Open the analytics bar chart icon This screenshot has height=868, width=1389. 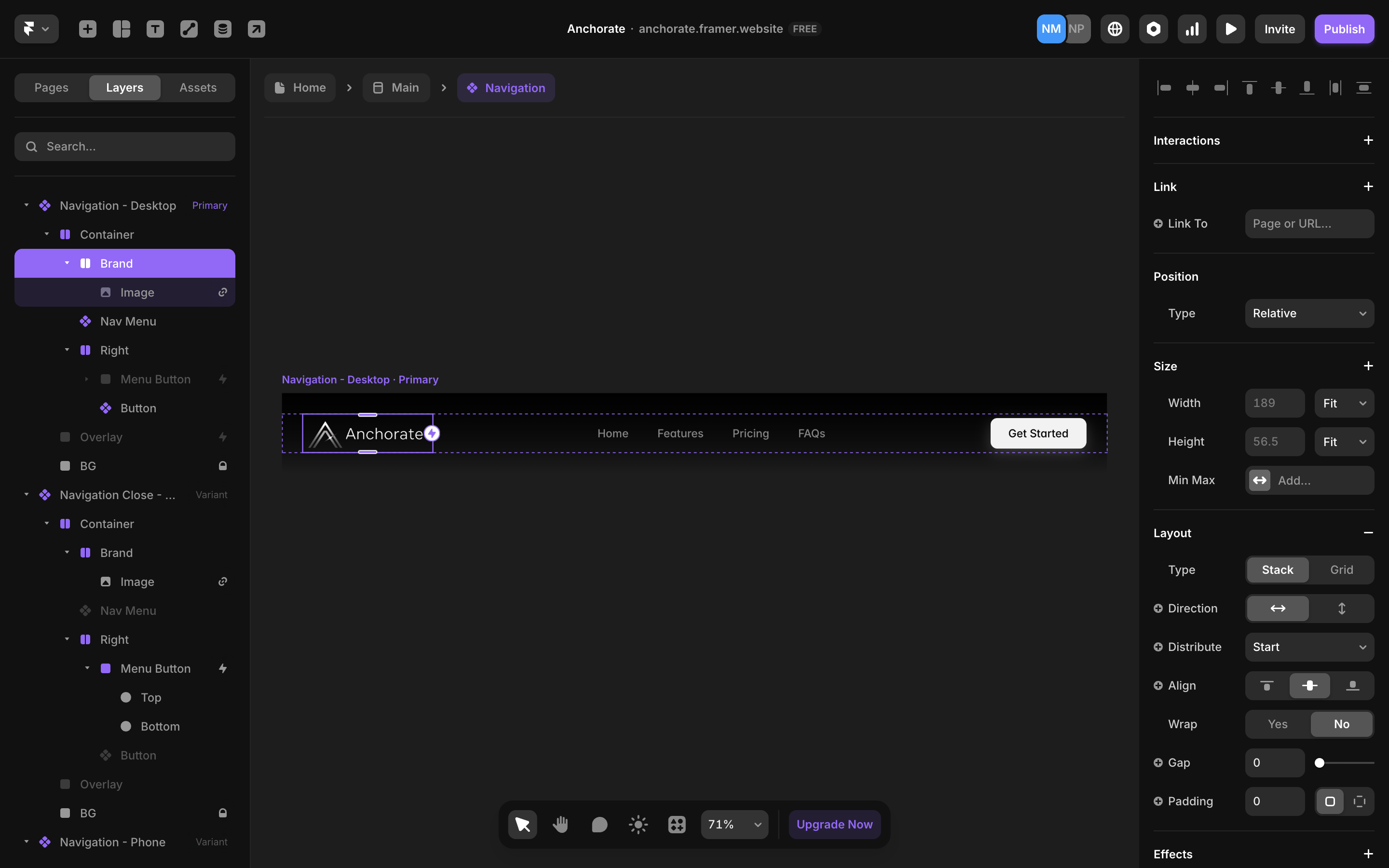click(1192, 29)
